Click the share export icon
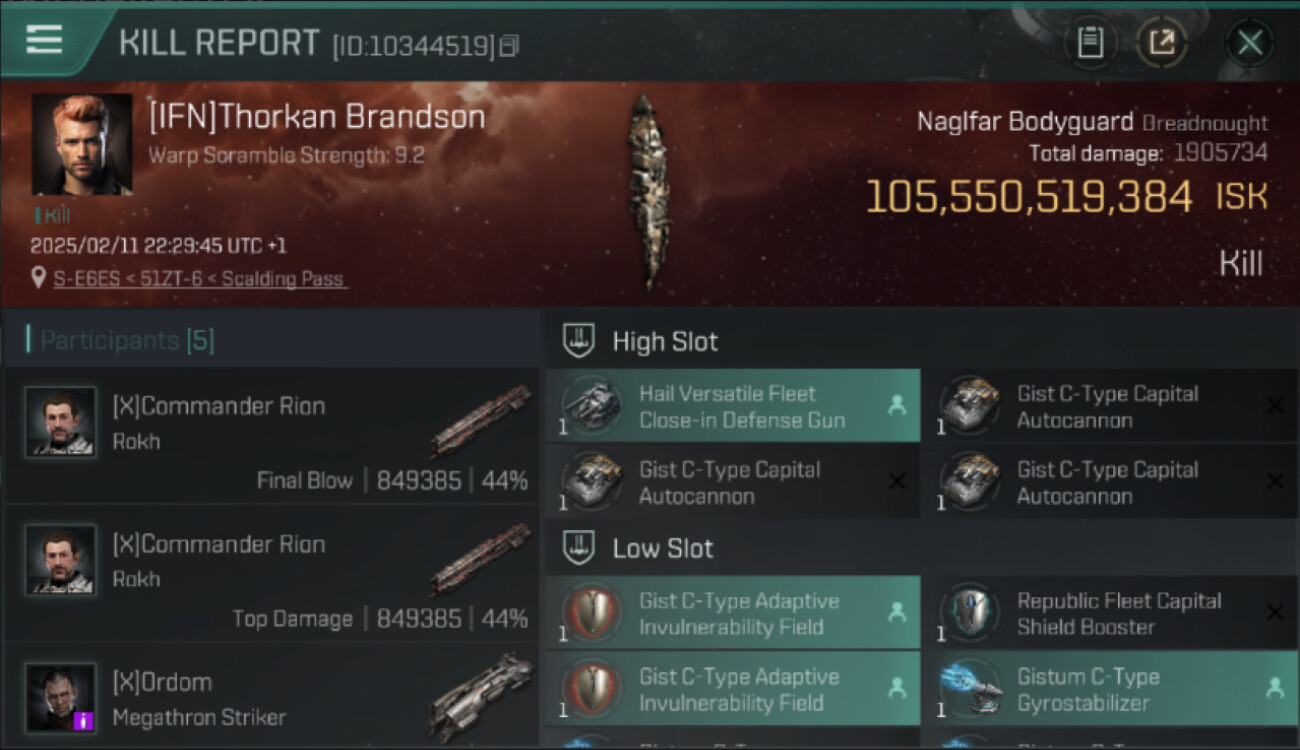Image resolution: width=1300 pixels, height=750 pixels. [x=1161, y=42]
